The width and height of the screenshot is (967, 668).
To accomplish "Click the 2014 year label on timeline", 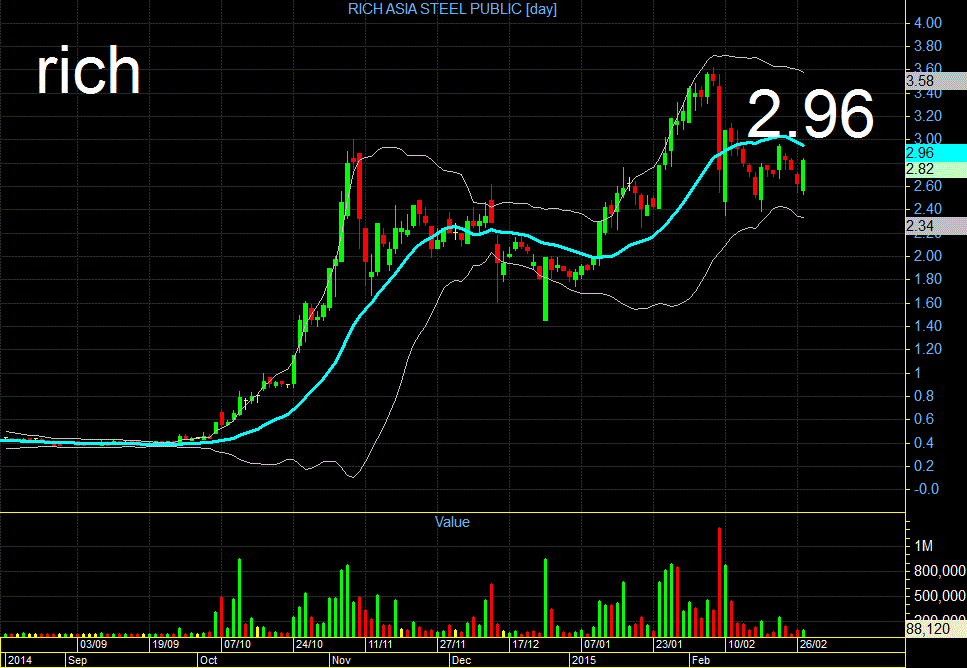I will pos(20,660).
